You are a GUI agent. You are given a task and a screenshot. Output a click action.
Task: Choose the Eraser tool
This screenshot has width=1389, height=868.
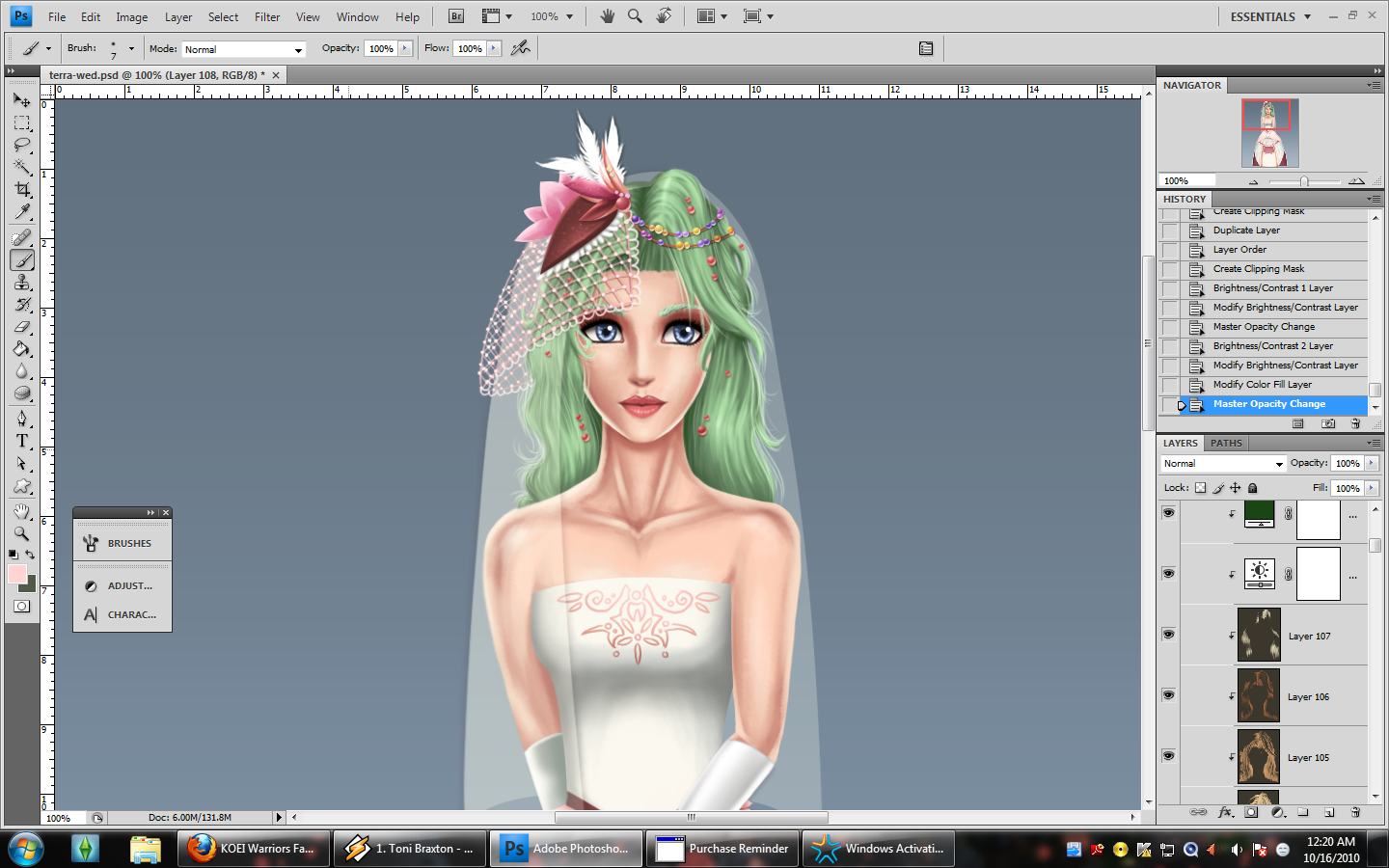tap(21, 327)
